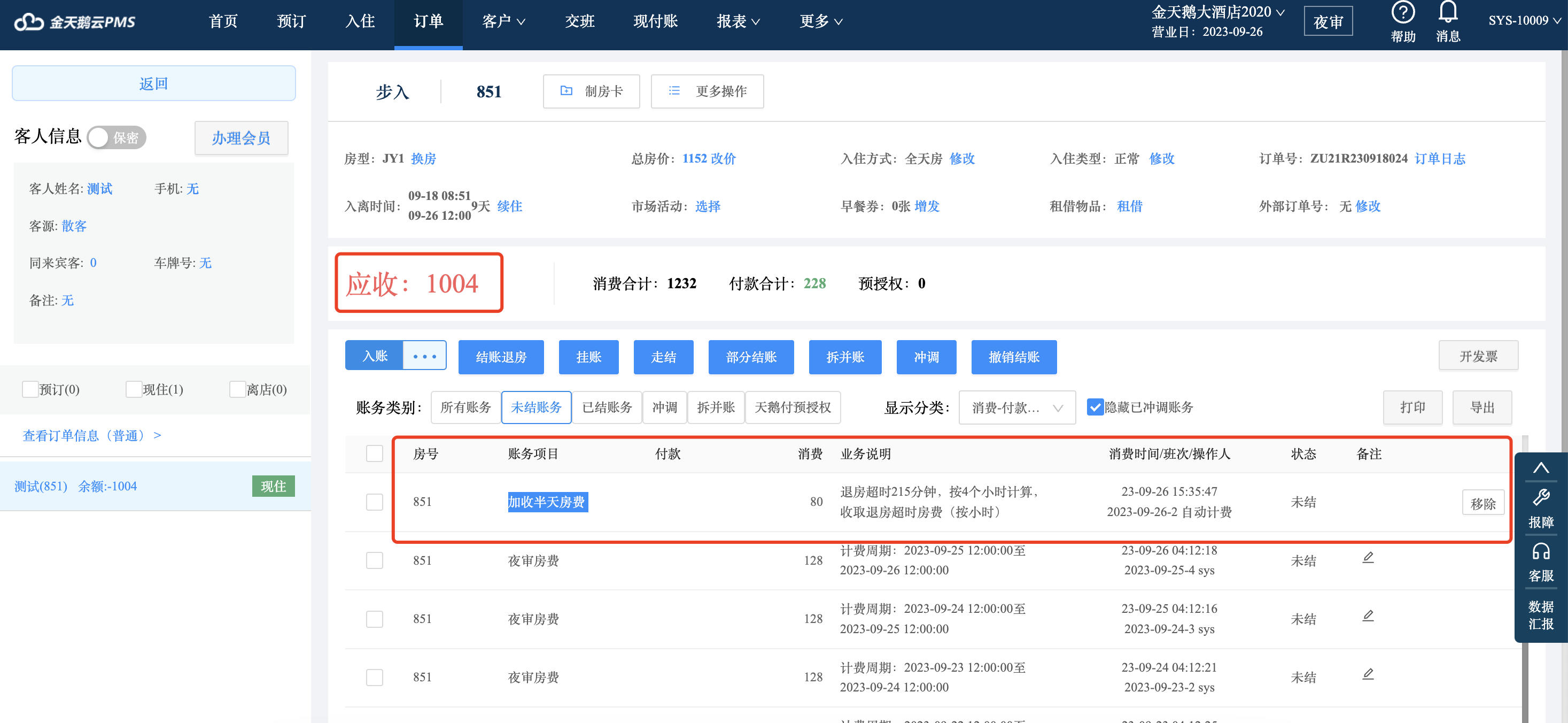Viewport: 1568px width, 723px height.
Task: Select checkbox for 2023-09-24-3 sys row
Action: [x=374, y=619]
